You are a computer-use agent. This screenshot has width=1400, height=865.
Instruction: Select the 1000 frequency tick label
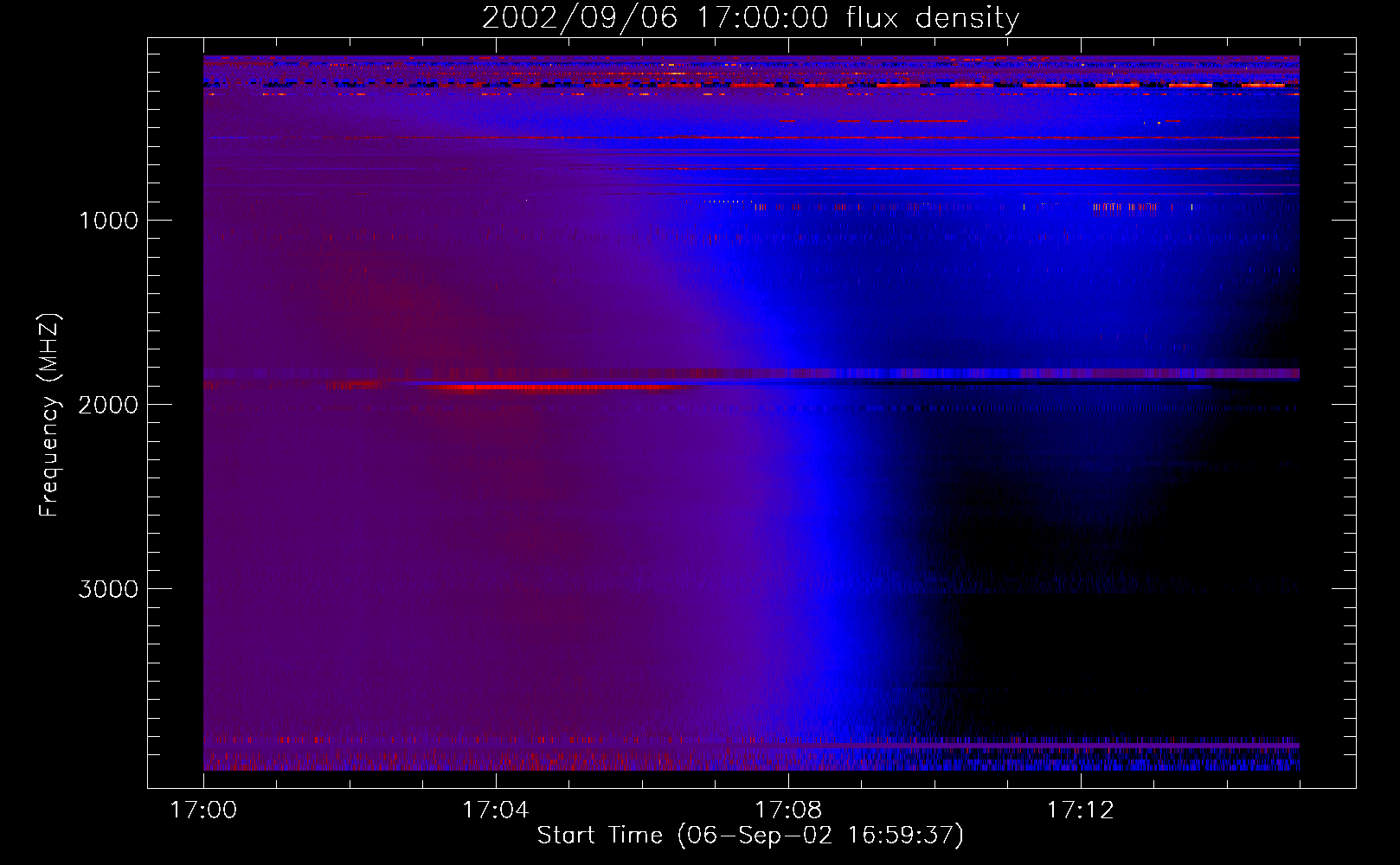[x=108, y=221]
